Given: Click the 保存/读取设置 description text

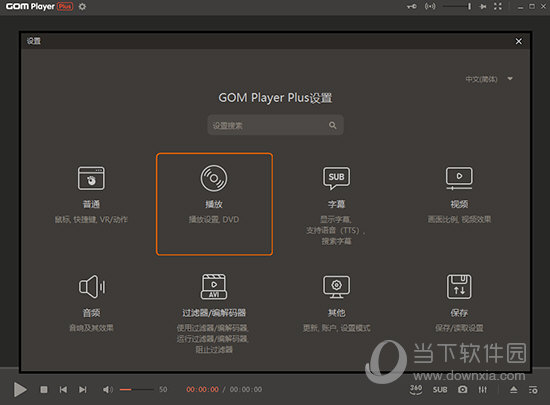Looking at the screenshot, I should coord(459,328).
